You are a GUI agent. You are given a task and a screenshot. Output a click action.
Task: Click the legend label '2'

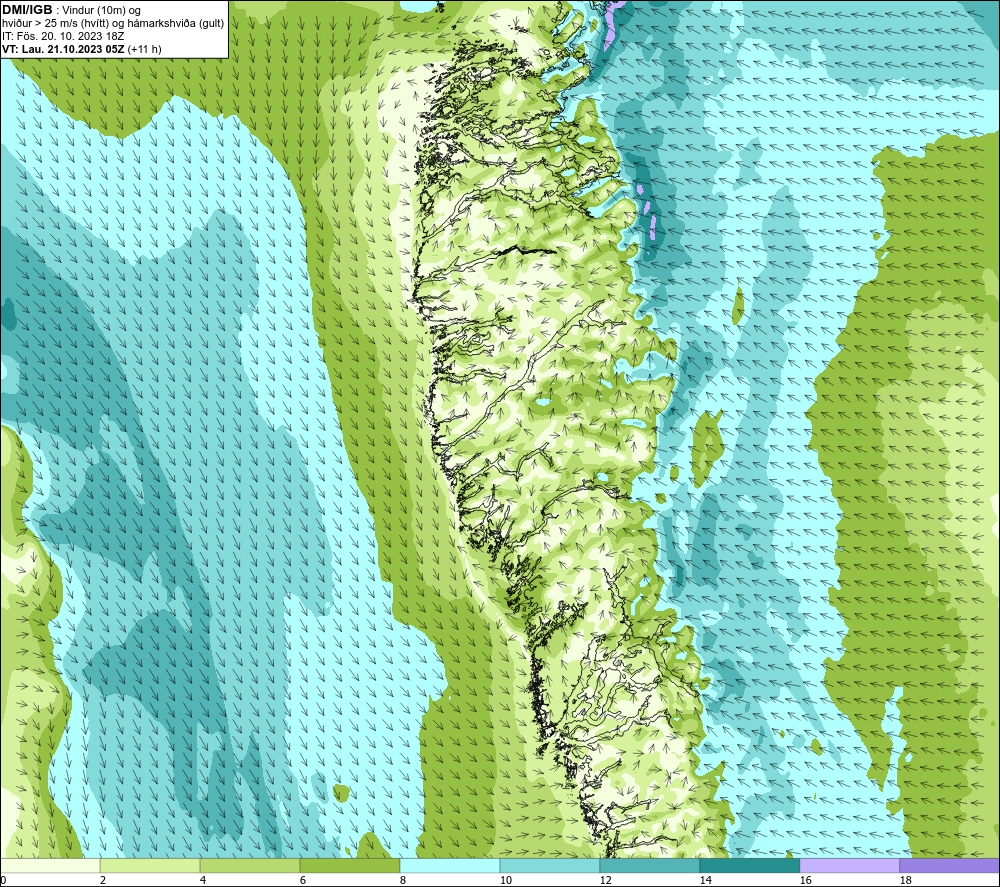pos(103,881)
